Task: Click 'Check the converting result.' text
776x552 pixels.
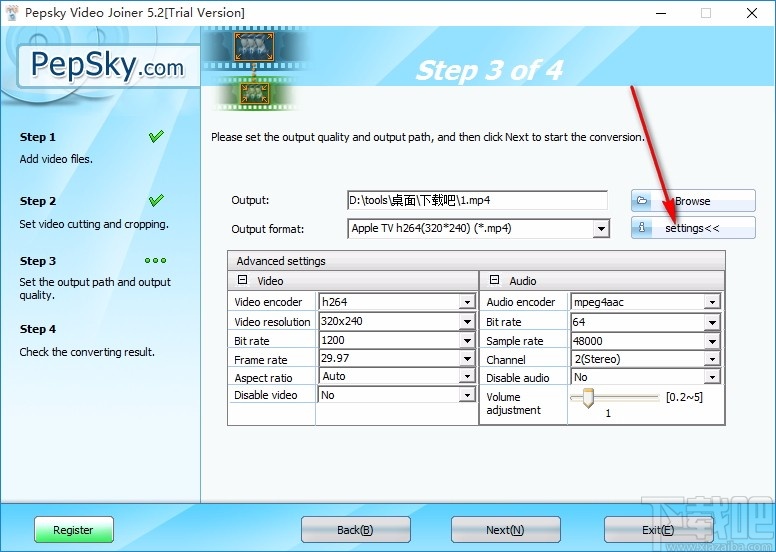Action: click(x=87, y=352)
